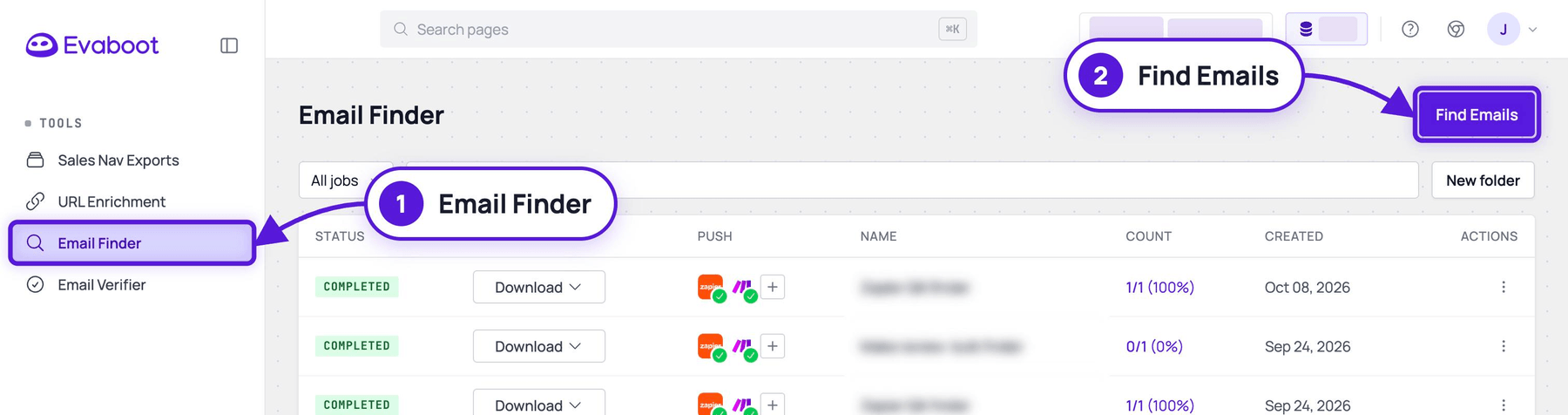Click the Search pages field
Image resolution: width=1568 pixels, height=415 pixels.
pyautogui.click(x=678, y=30)
